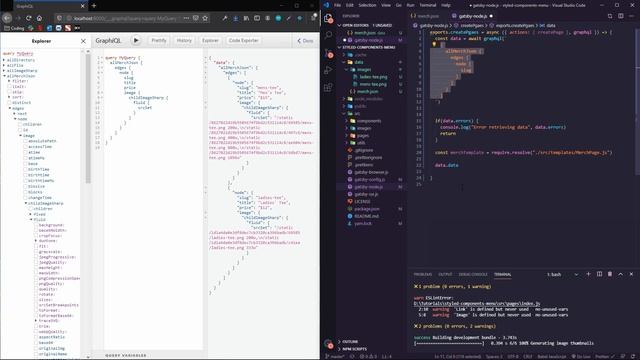The height and width of the screenshot is (360, 640).
Task: Show the lightbulb code action in the editor
Action: (434, 44)
